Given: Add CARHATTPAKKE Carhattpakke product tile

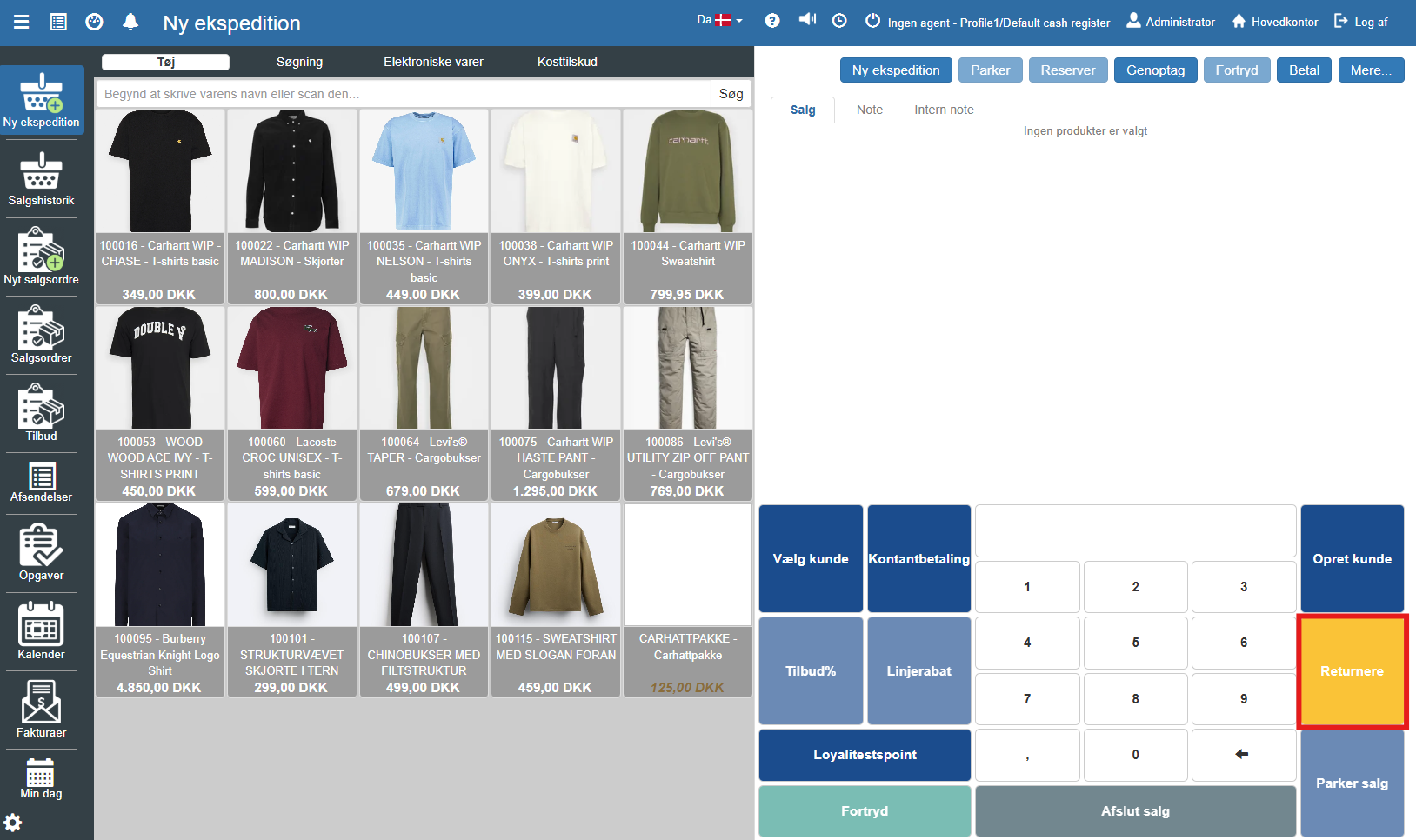Looking at the screenshot, I should (x=688, y=600).
